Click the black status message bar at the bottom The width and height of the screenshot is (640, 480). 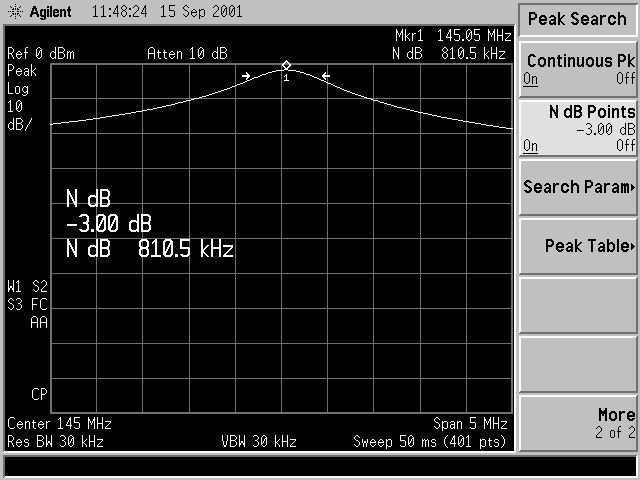[x=320, y=467]
